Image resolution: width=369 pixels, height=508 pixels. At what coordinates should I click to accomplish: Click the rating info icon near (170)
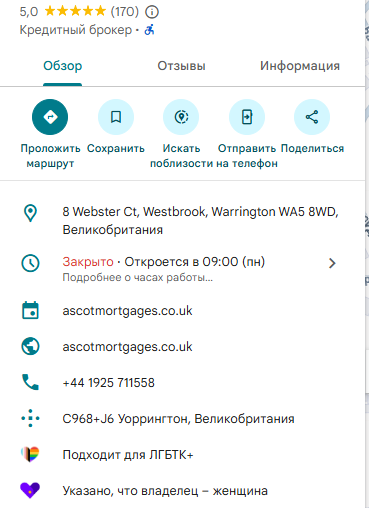[152, 12]
